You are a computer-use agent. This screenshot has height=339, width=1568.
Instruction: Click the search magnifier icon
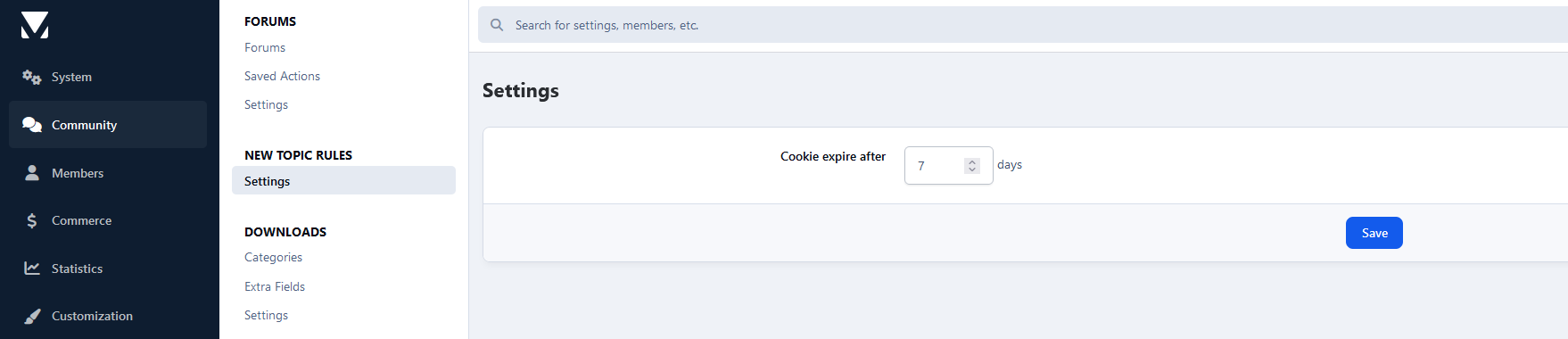coord(497,25)
